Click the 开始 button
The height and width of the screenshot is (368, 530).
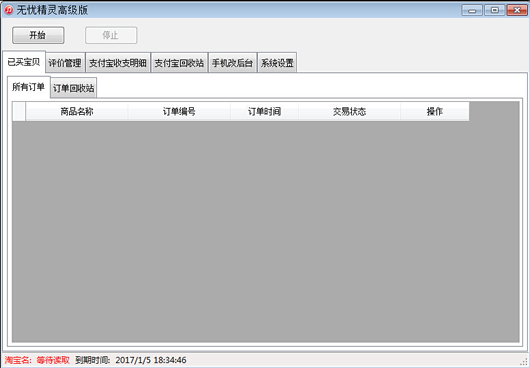click(x=38, y=35)
